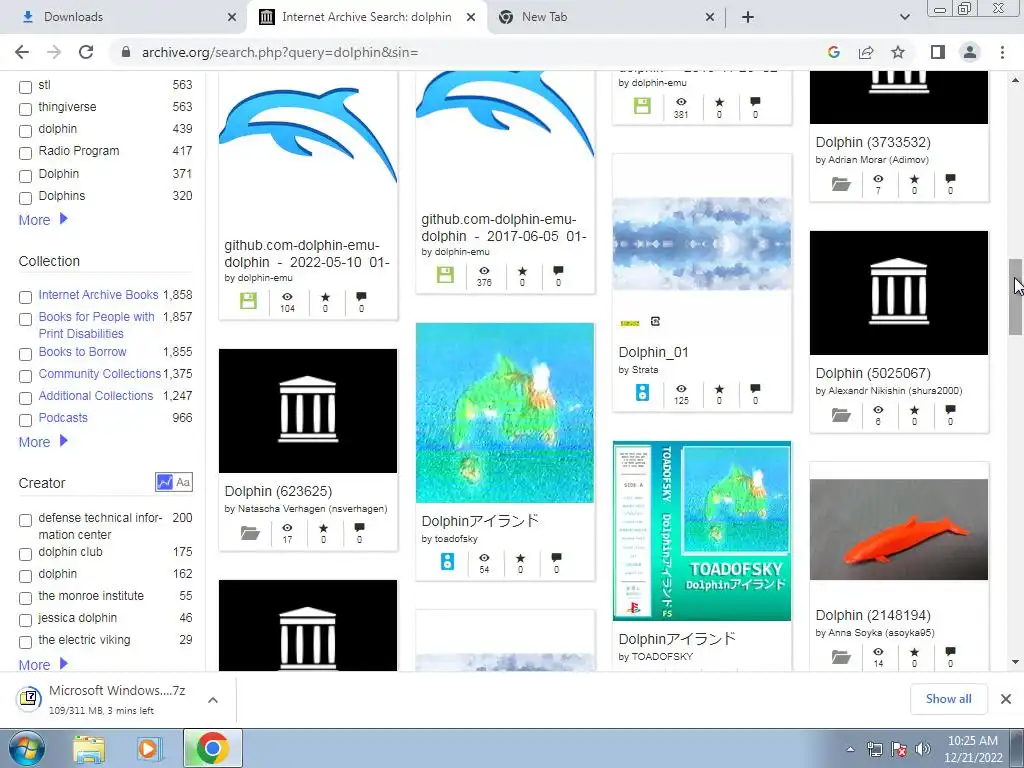Click the volume speaker icon in system tray
The width and height of the screenshot is (1024, 768).
coord(923,749)
